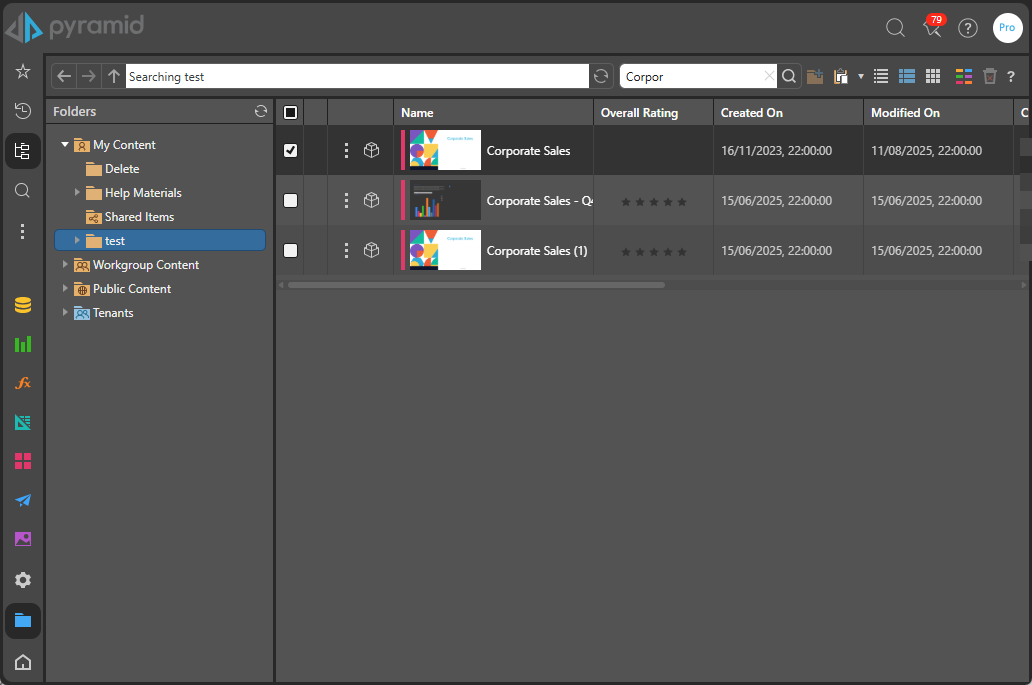
Task: Open the yellow data source icon
Action: coord(23,305)
